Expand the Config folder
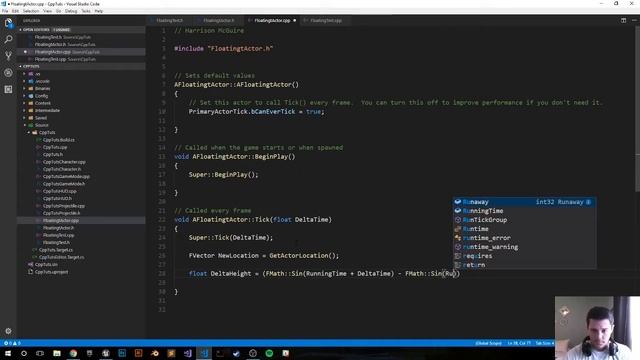 [41, 96]
